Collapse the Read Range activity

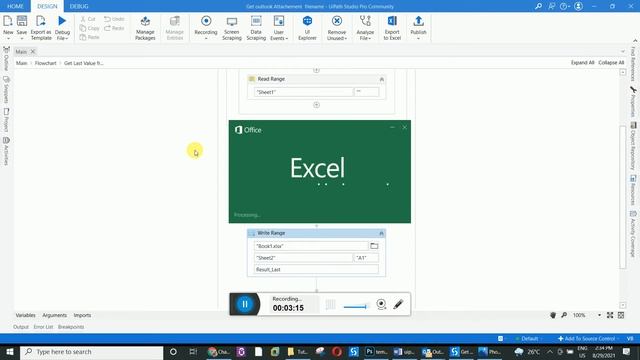point(382,79)
